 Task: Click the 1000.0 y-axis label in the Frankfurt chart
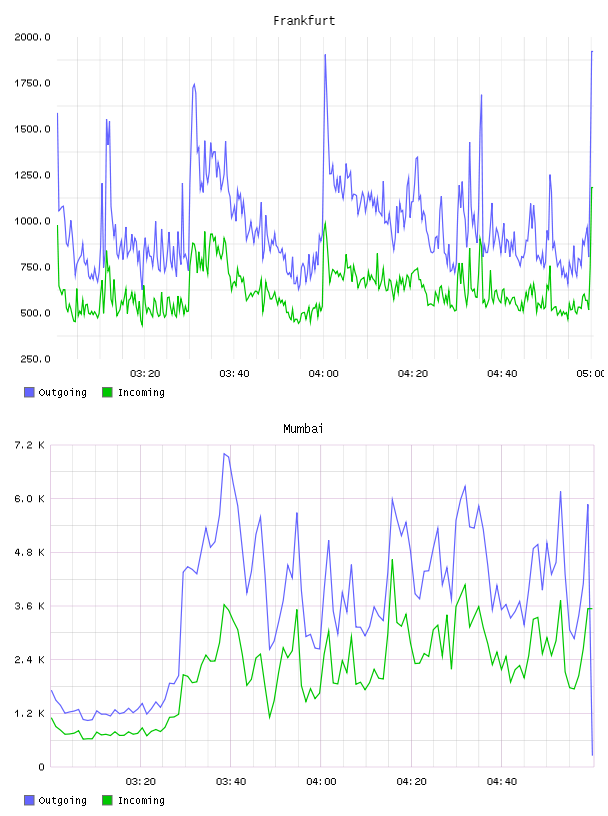pos(32,221)
